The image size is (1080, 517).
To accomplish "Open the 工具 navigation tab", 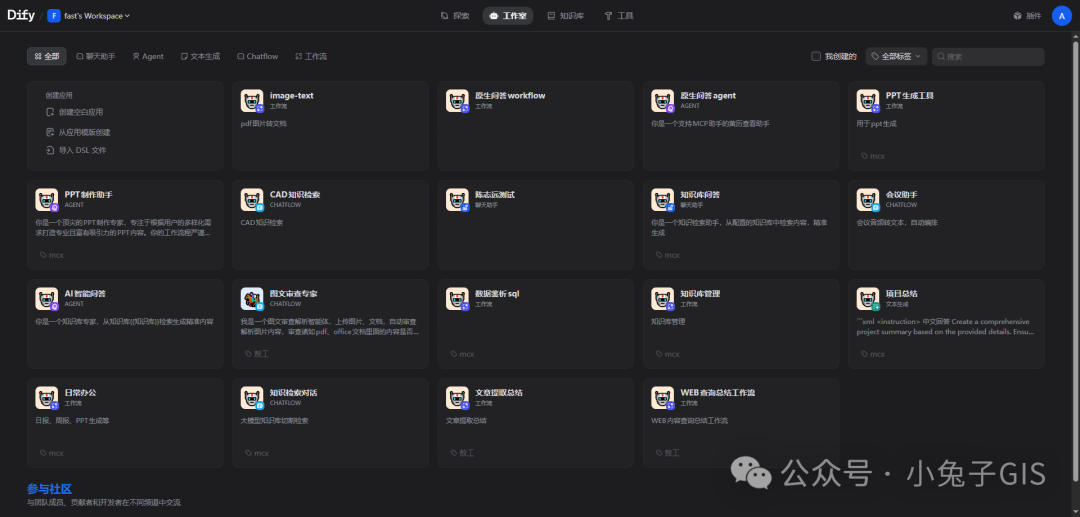I will (619, 16).
